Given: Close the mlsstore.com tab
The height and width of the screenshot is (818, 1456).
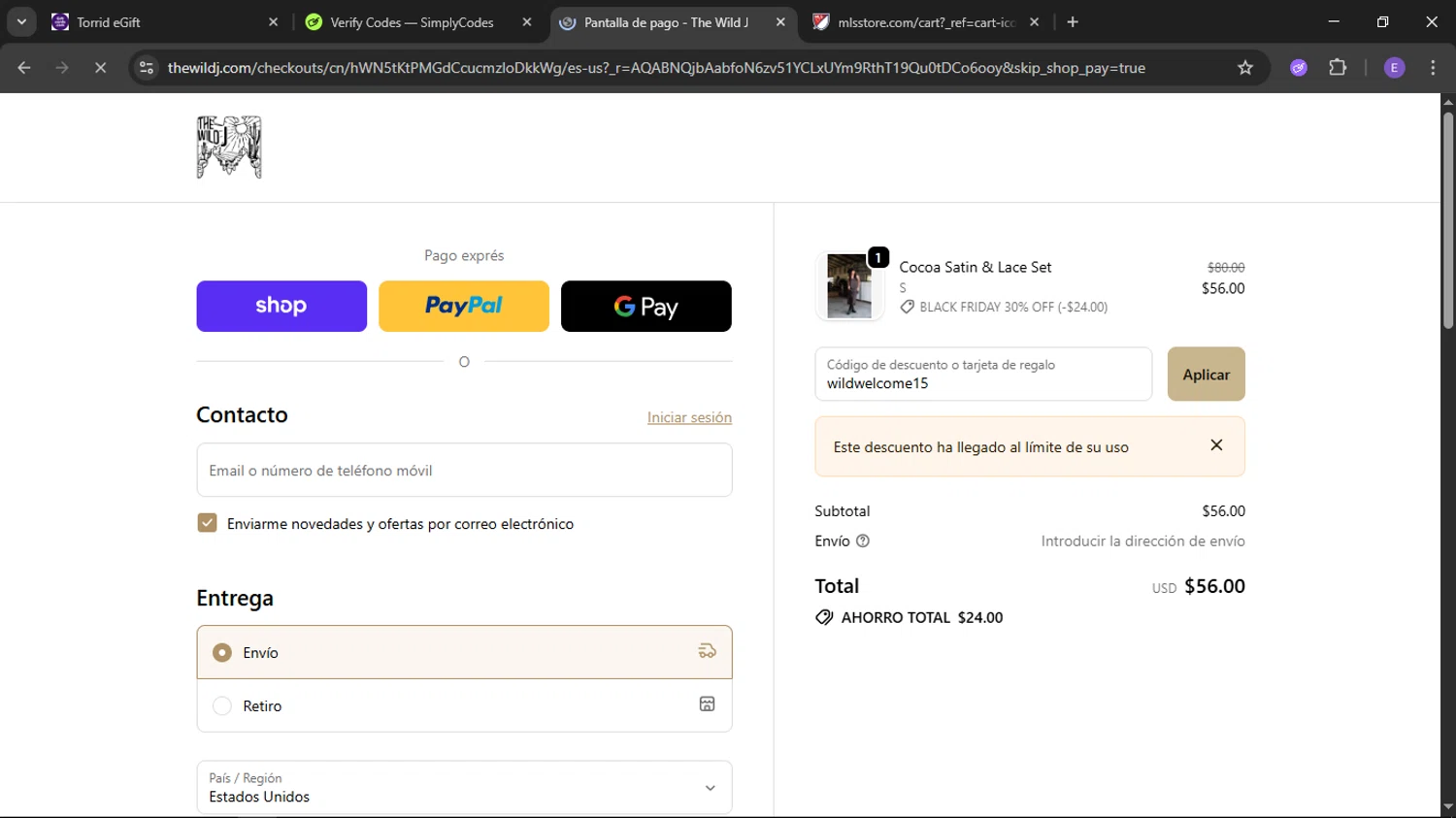Looking at the screenshot, I should pyautogui.click(x=1035, y=22).
